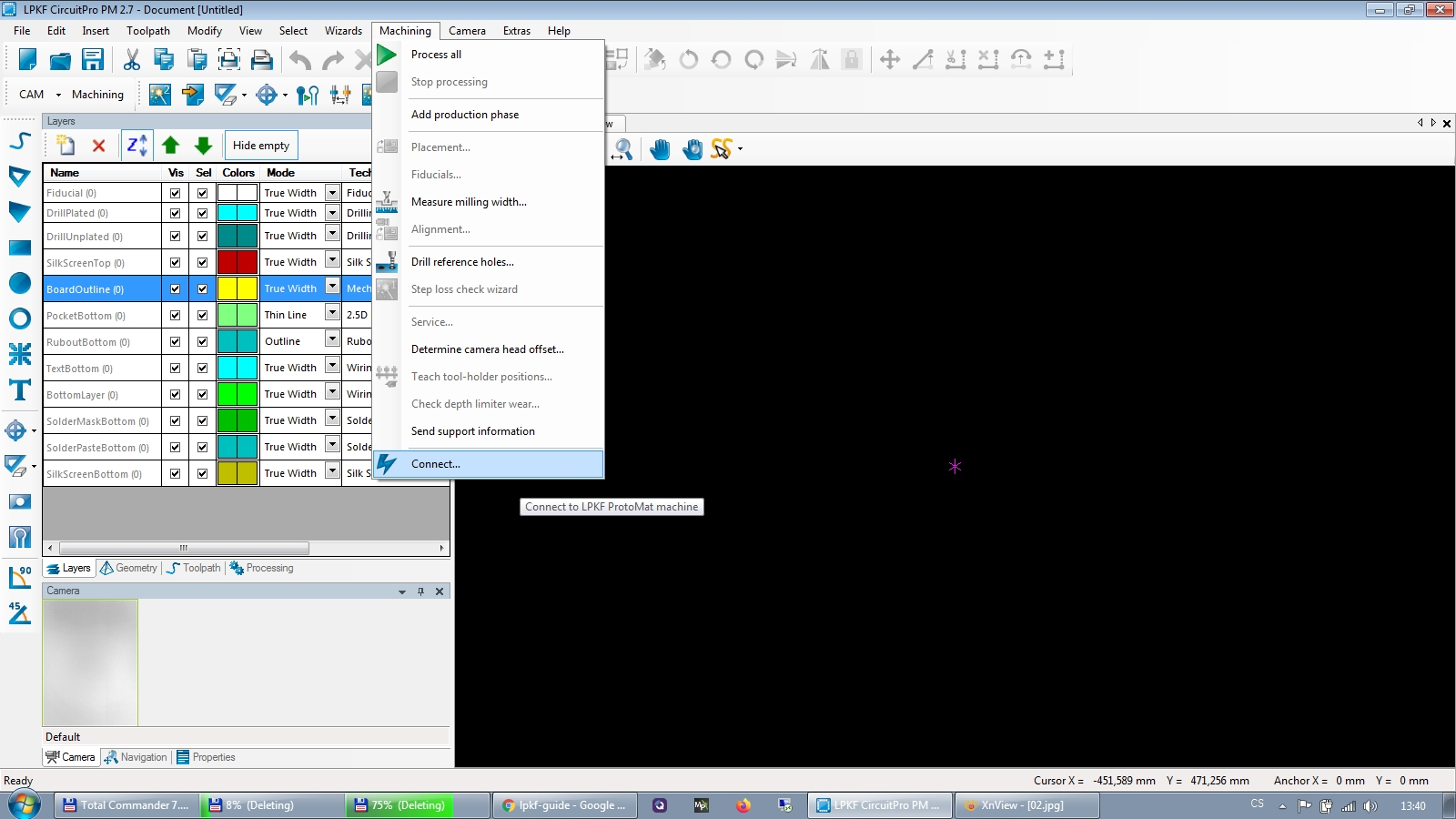This screenshot has height=819, width=1456.
Task: Move the layer down with the green arrow
Action: coord(204,146)
